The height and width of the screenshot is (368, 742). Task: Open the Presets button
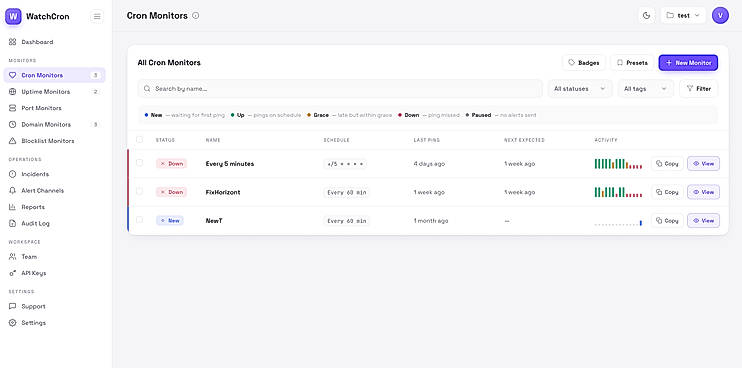click(x=632, y=62)
